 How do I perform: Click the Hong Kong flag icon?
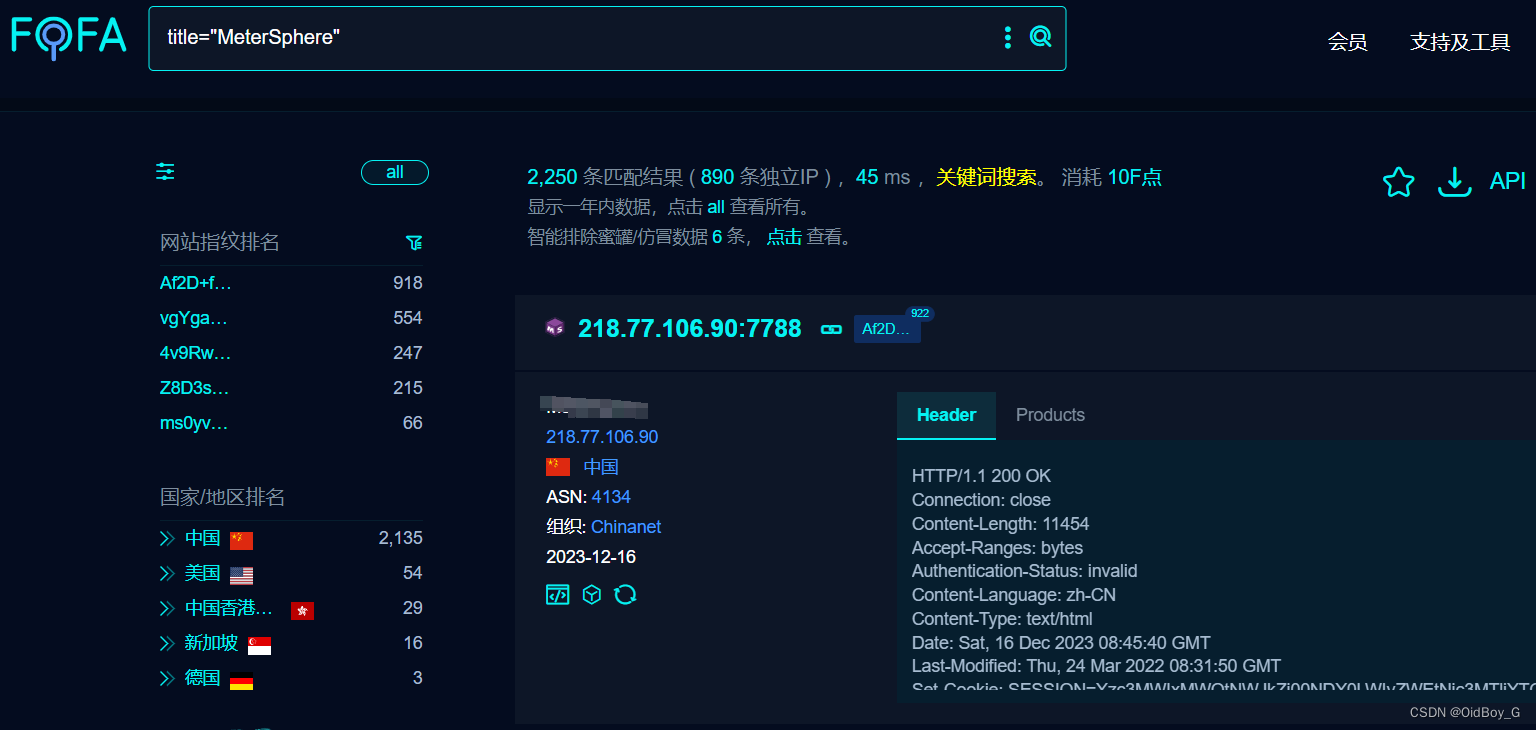[302, 610]
